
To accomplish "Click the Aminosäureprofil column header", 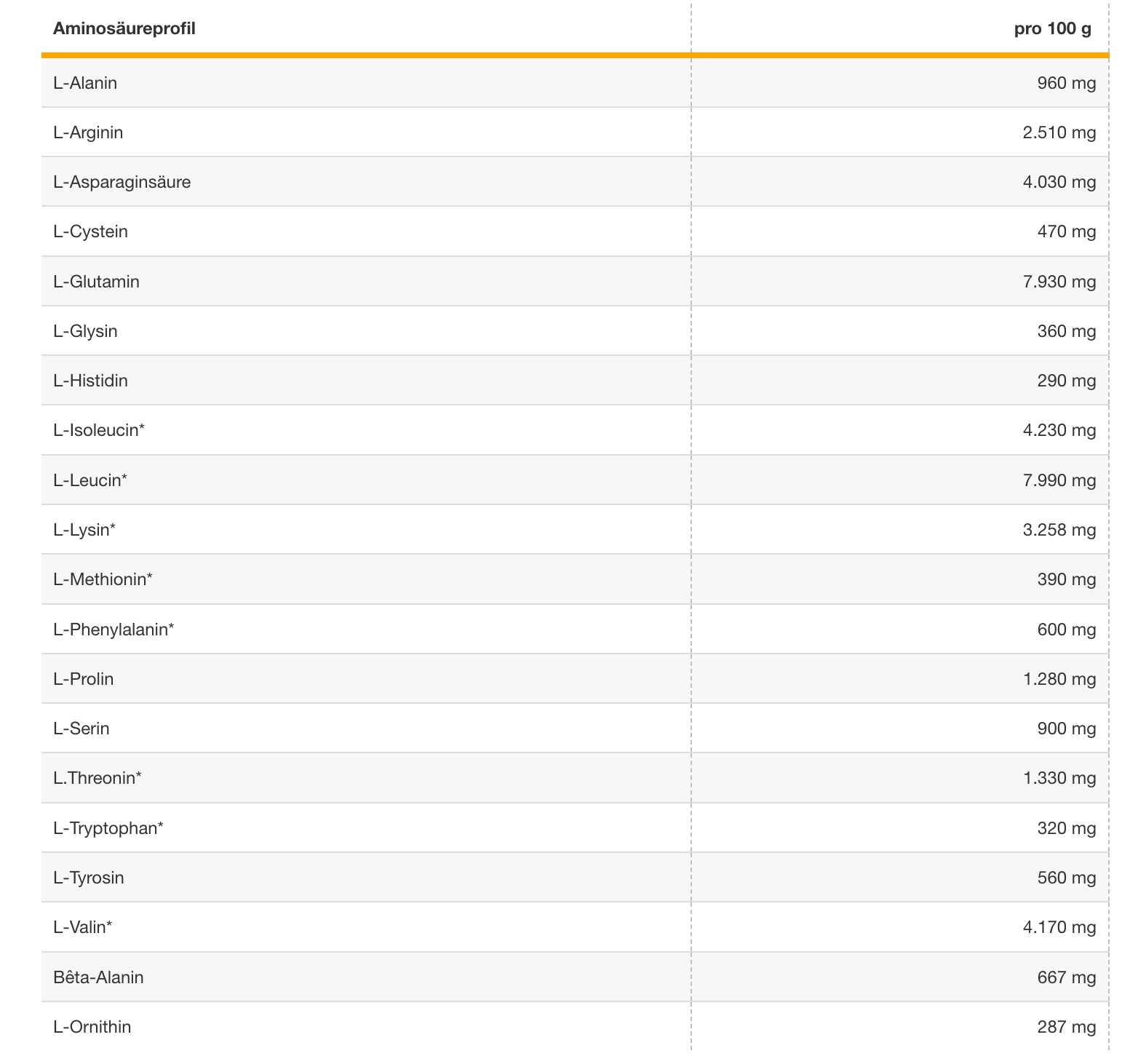I will pyautogui.click(x=124, y=29).
